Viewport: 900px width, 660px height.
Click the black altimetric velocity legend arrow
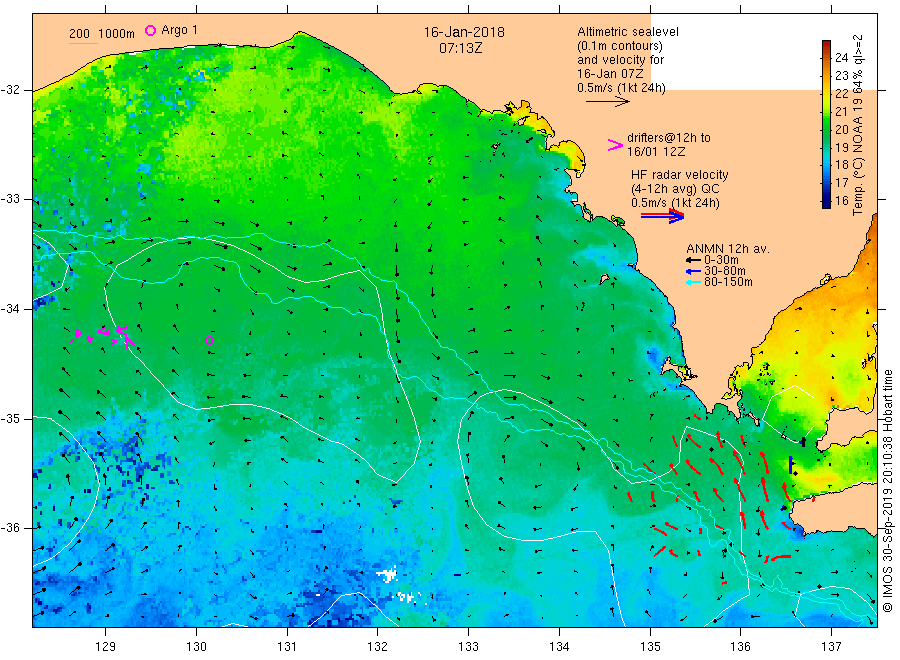(x=607, y=102)
